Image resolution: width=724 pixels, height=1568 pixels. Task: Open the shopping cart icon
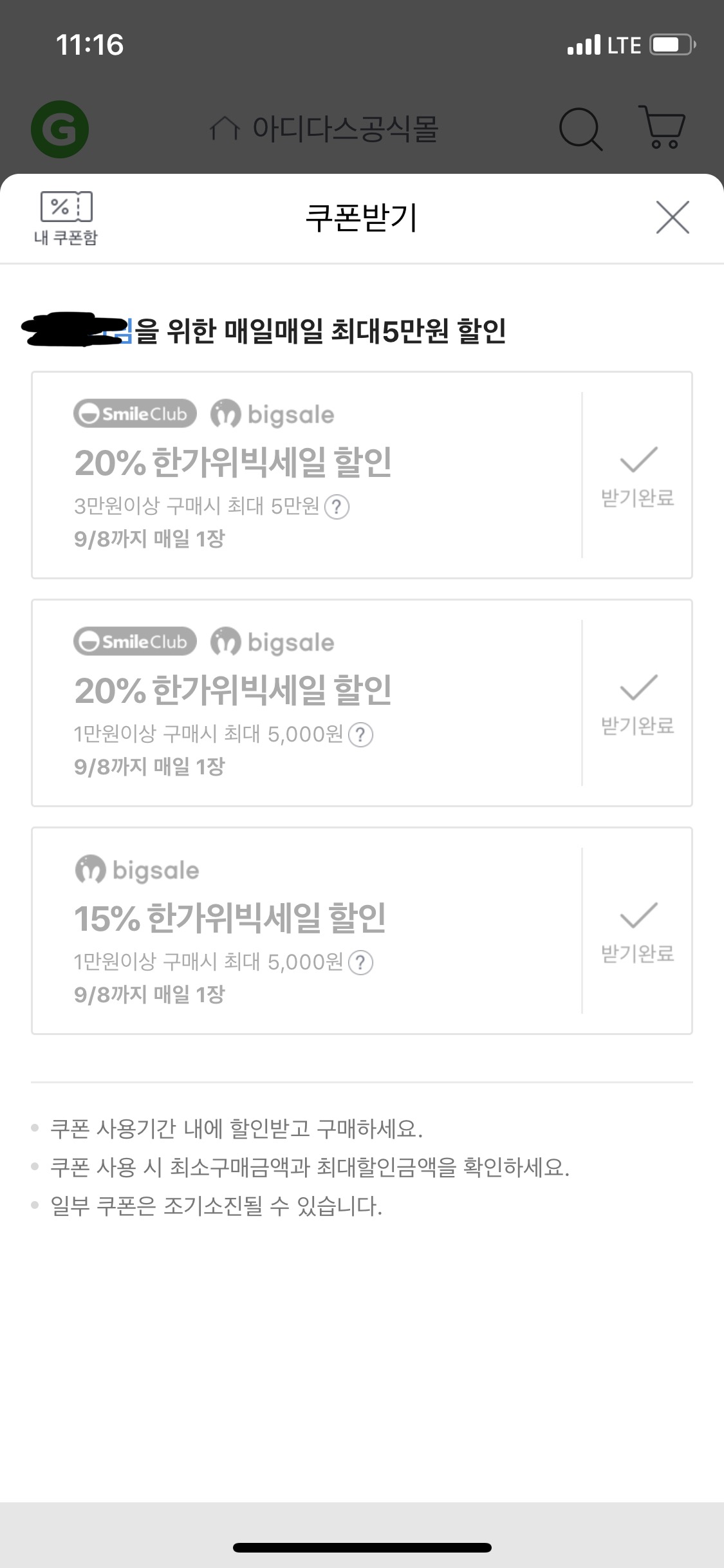662,127
